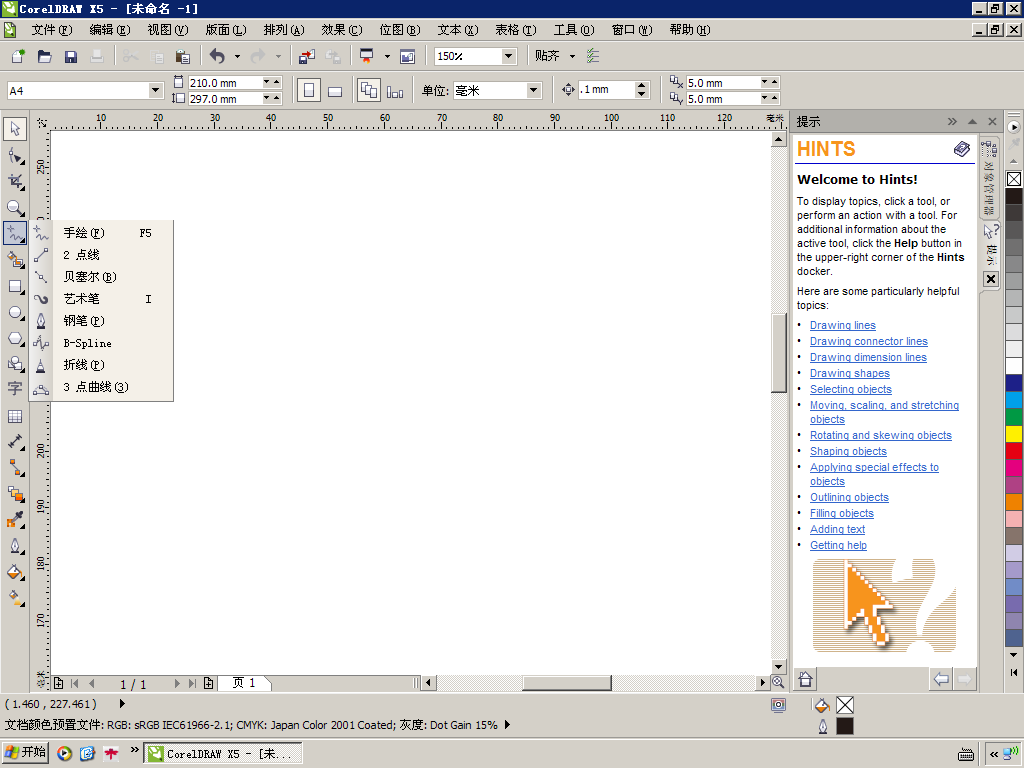Screen dimensions: 1024x768
Task: Toggle the color proofing icon in status bar
Action: point(778,705)
